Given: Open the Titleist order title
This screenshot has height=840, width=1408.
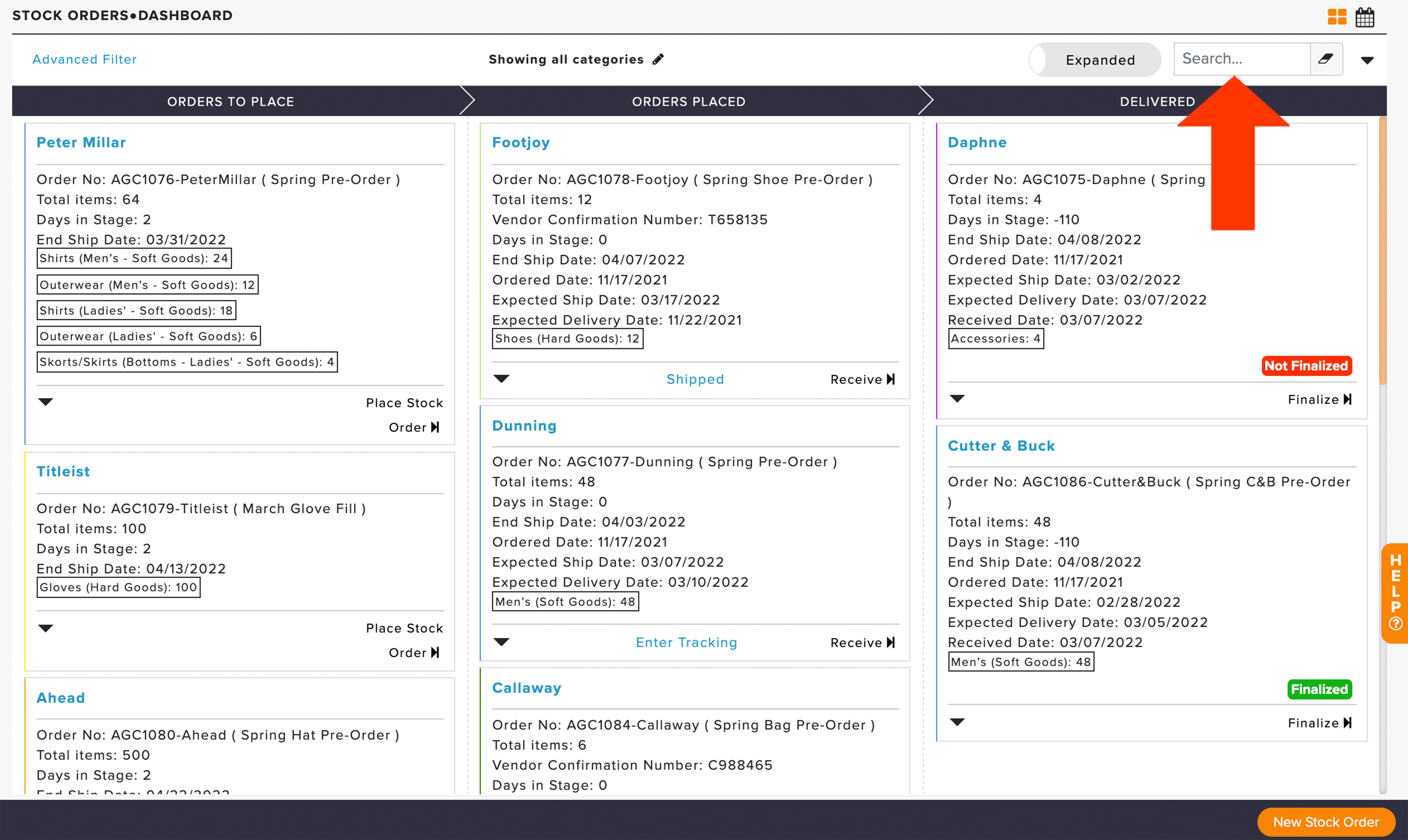Looking at the screenshot, I should [x=63, y=472].
